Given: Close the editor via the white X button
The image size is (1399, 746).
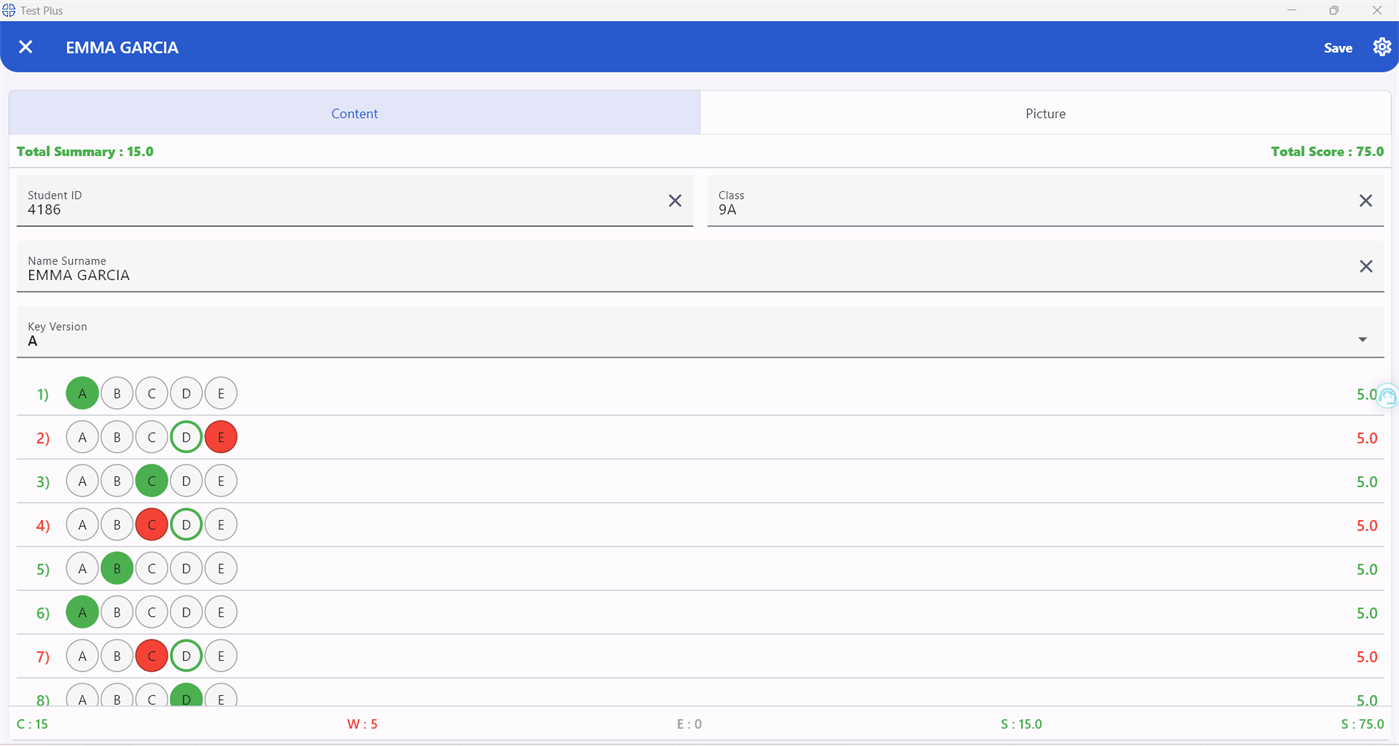Looking at the screenshot, I should tap(26, 46).
